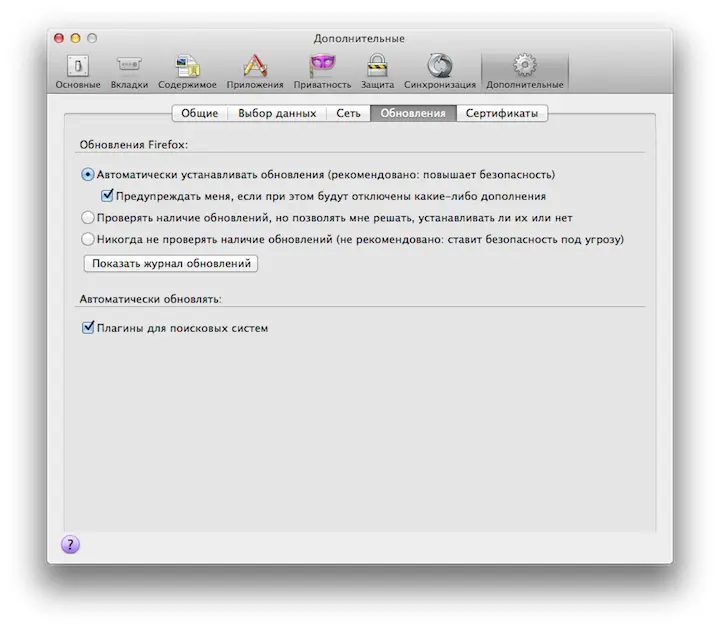Open the Приложения preferences pane icon
Viewport: 720px width, 629px height.
pos(254,67)
